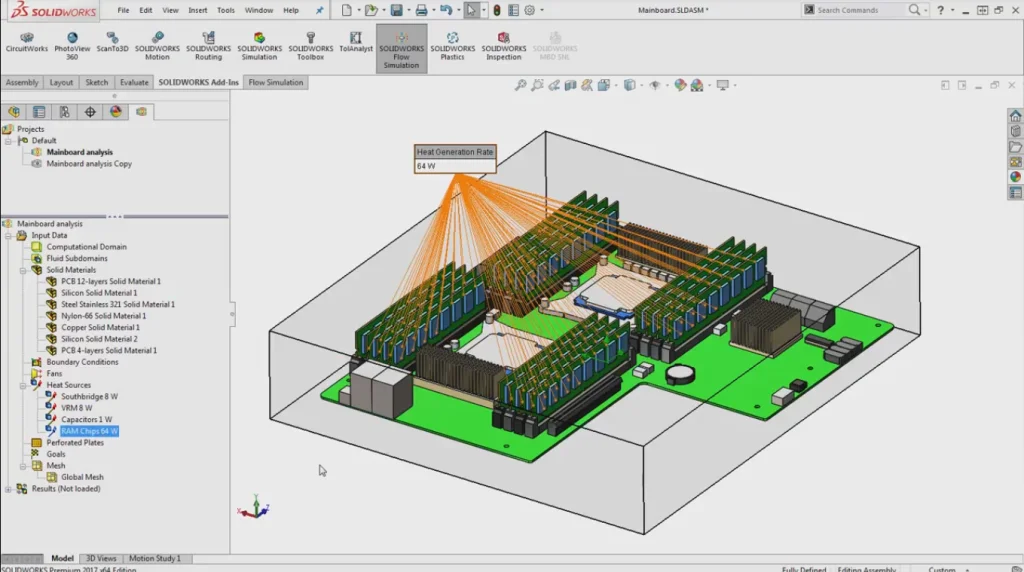Open Flow Simulation analysis tree tab
Image resolution: width=1024 pixels, height=572 pixels.
coord(141,112)
